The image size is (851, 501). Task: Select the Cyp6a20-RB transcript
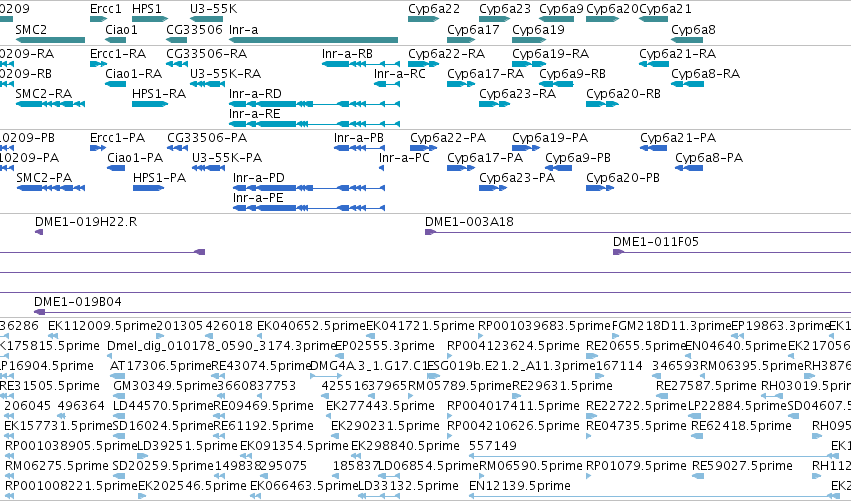click(x=602, y=104)
